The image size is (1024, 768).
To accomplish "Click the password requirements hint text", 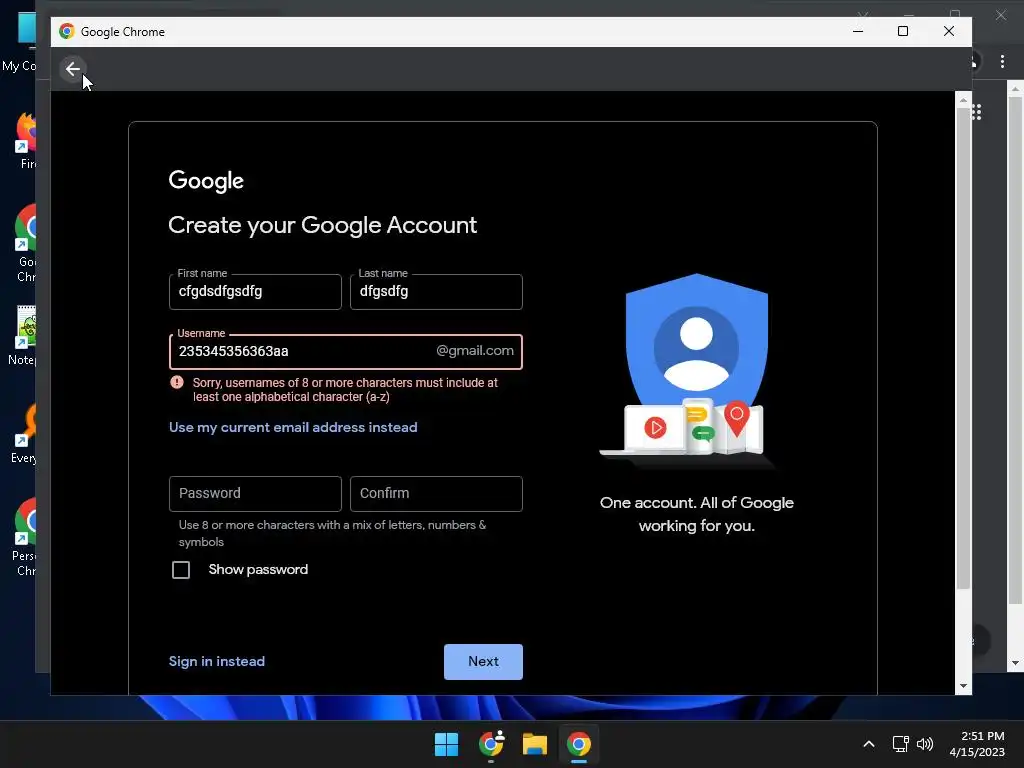I will 332,534.
